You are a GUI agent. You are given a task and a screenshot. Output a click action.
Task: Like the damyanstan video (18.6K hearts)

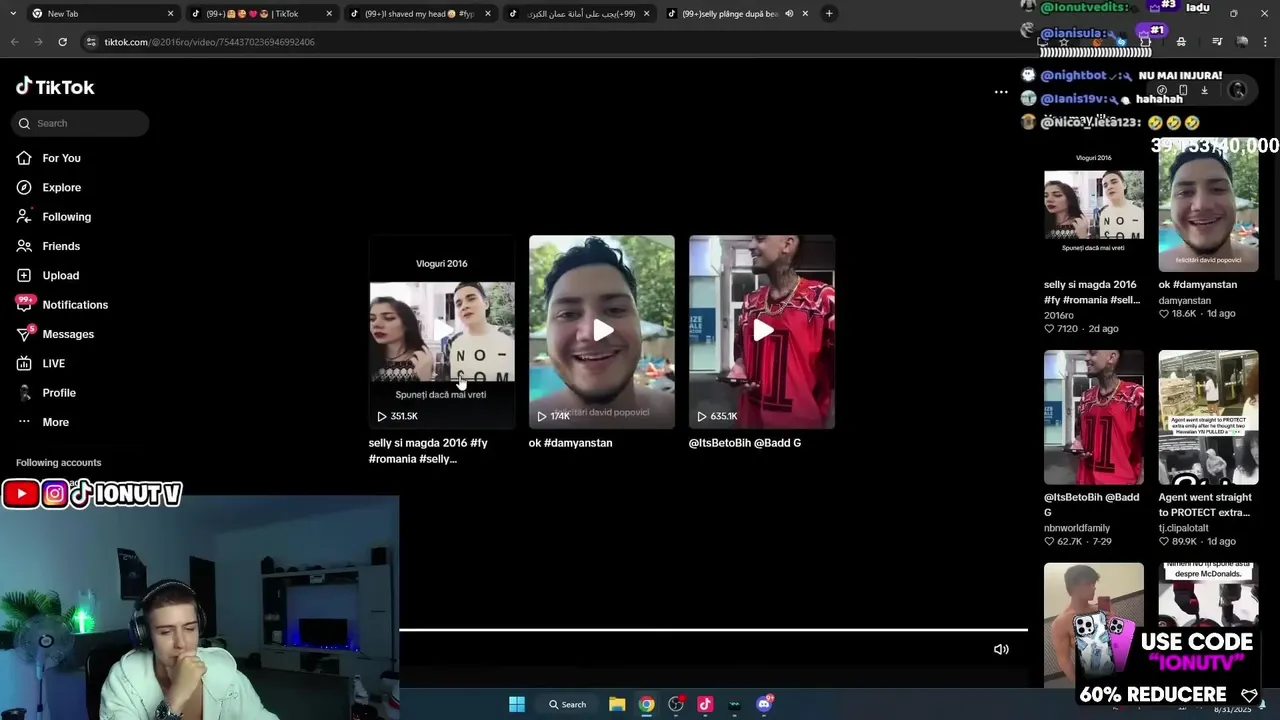[1164, 314]
